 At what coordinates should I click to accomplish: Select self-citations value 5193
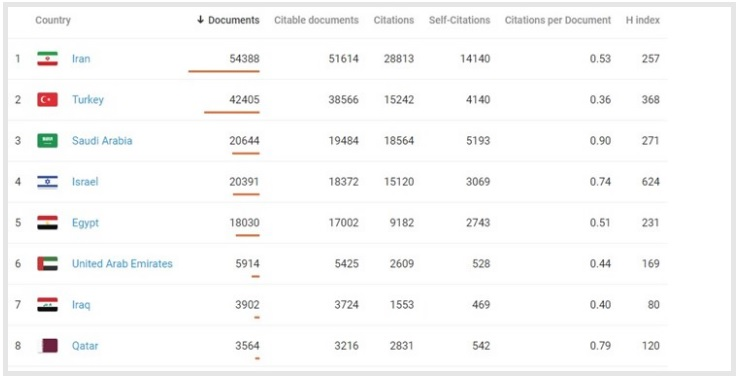point(478,141)
